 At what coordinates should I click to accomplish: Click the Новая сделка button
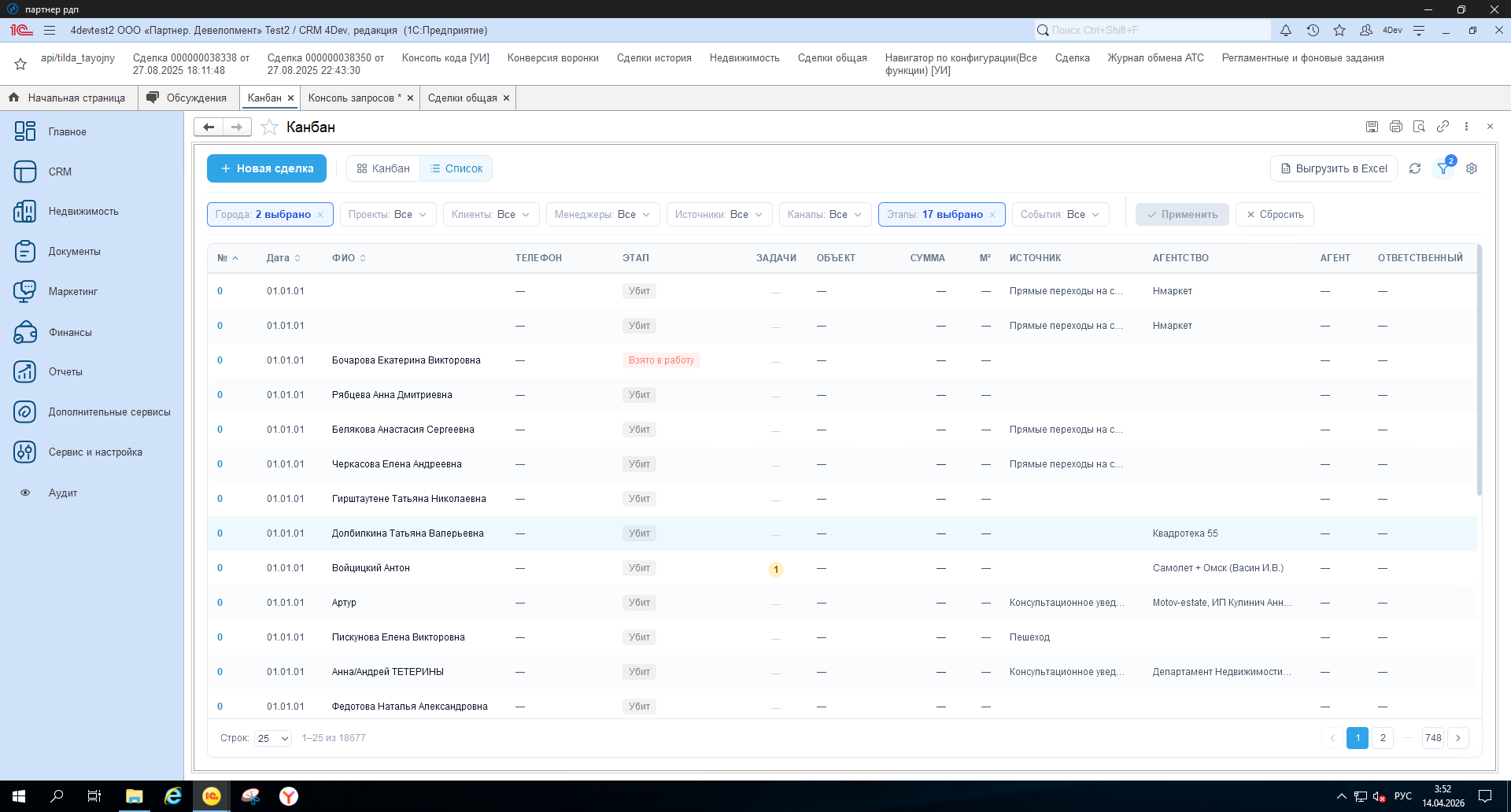[267, 168]
